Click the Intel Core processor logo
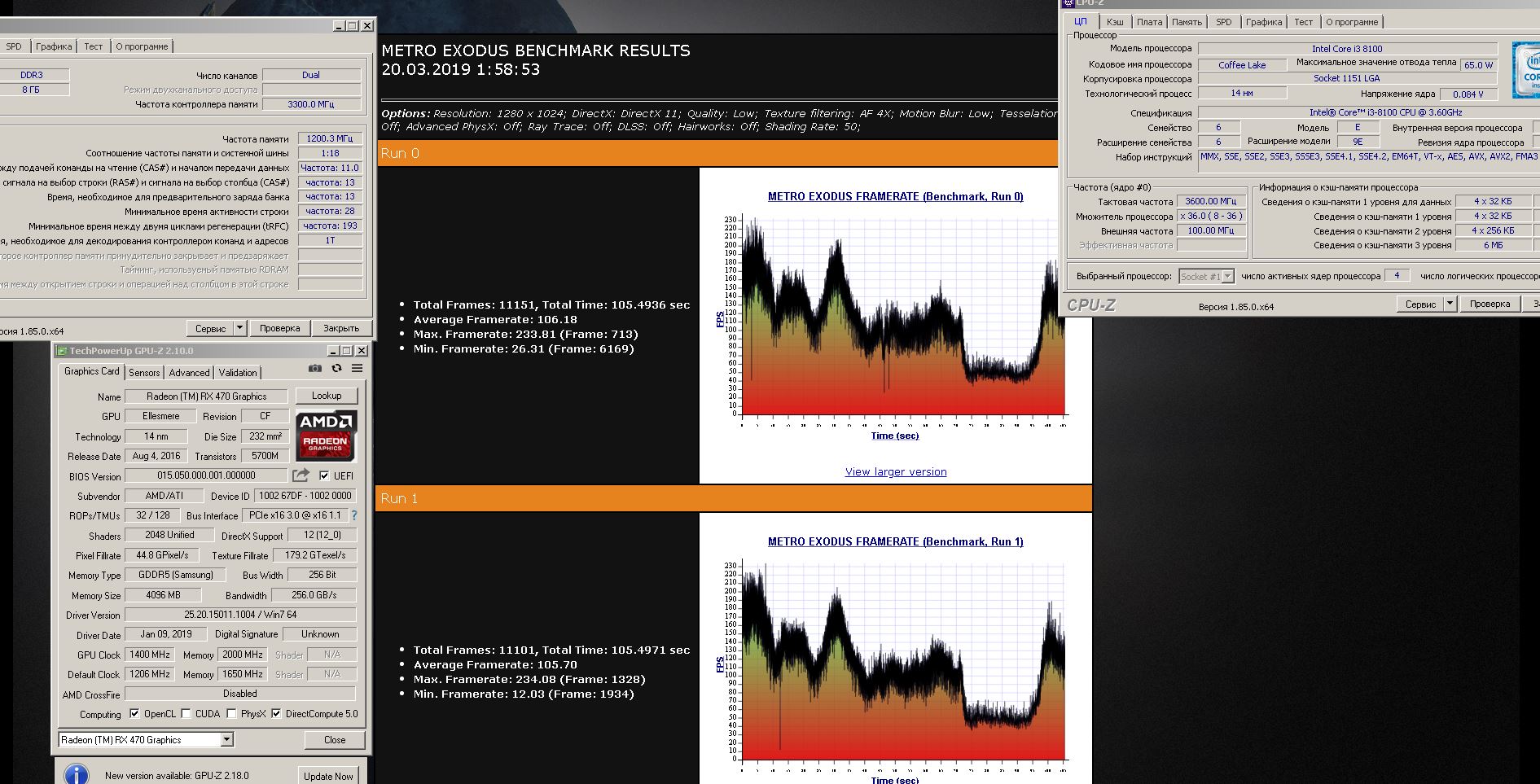This screenshot has height=784, width=1540. pos(1526,70)
